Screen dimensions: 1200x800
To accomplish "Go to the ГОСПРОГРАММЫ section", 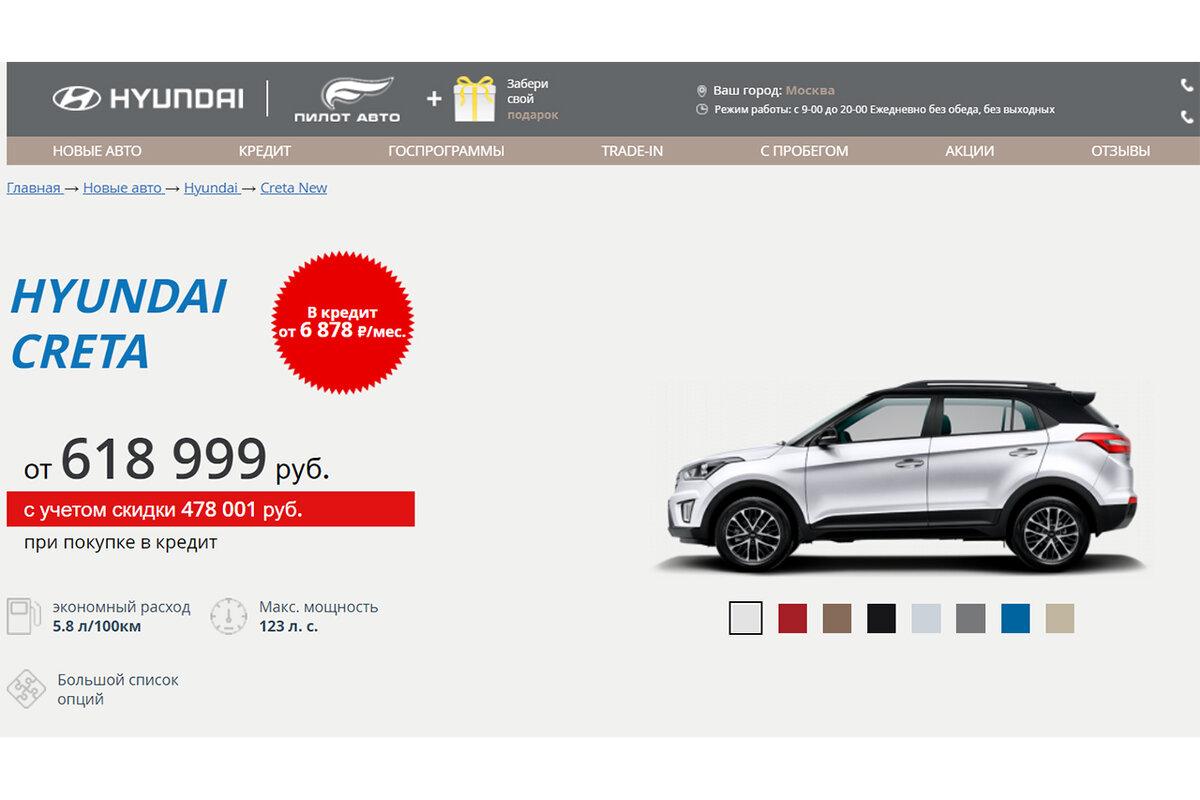I will [446, 151].
